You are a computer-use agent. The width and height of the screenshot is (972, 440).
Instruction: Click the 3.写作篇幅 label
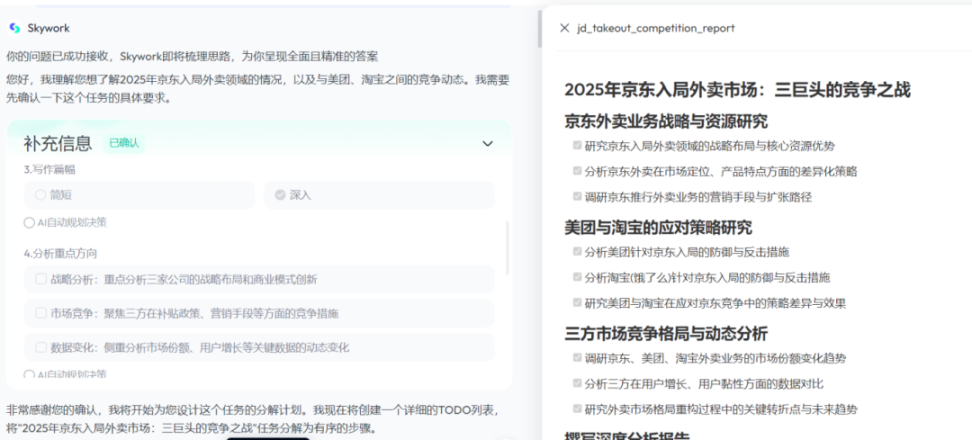pos(50,170)
